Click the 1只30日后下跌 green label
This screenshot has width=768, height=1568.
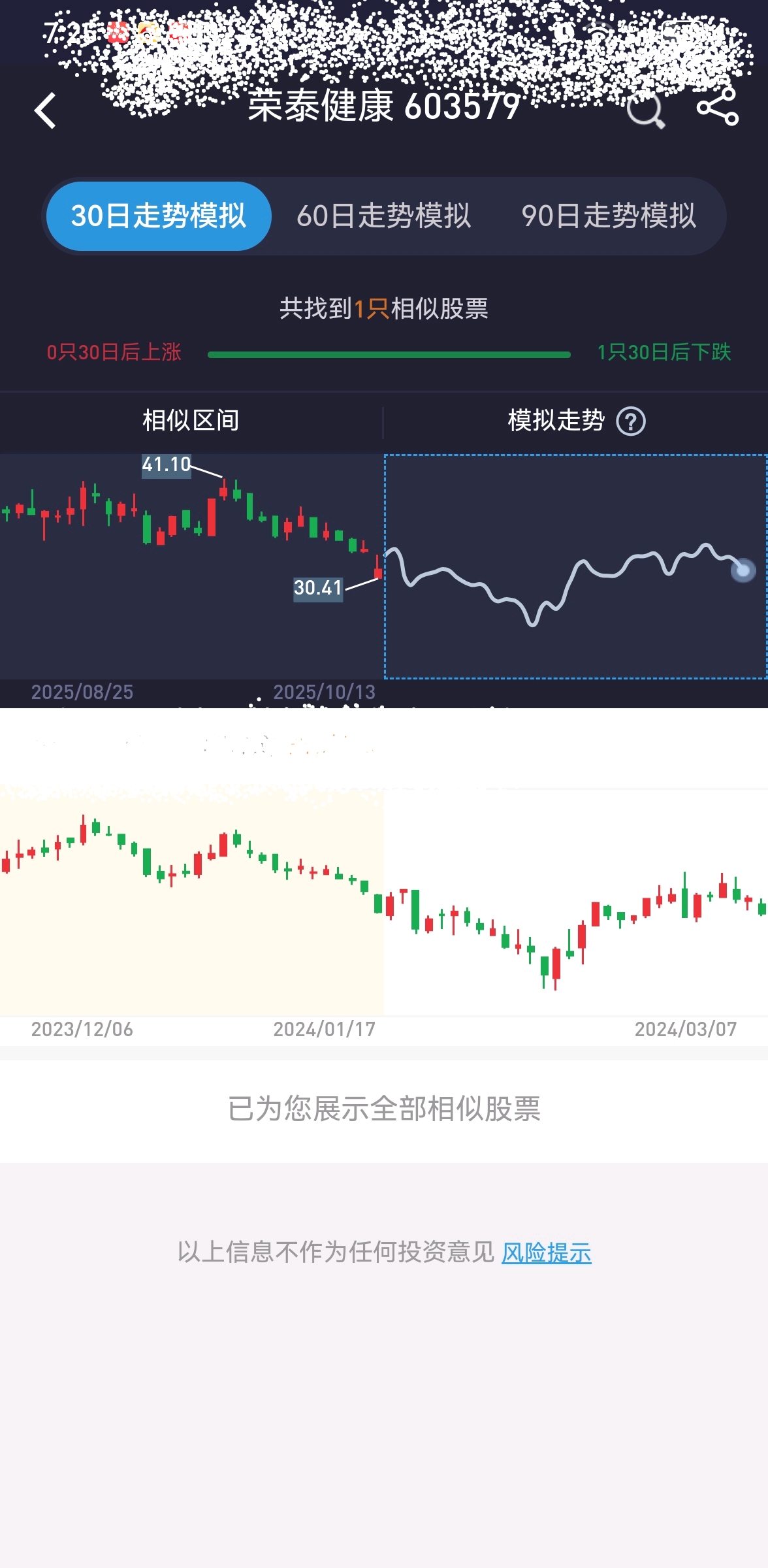coord(664,353)
